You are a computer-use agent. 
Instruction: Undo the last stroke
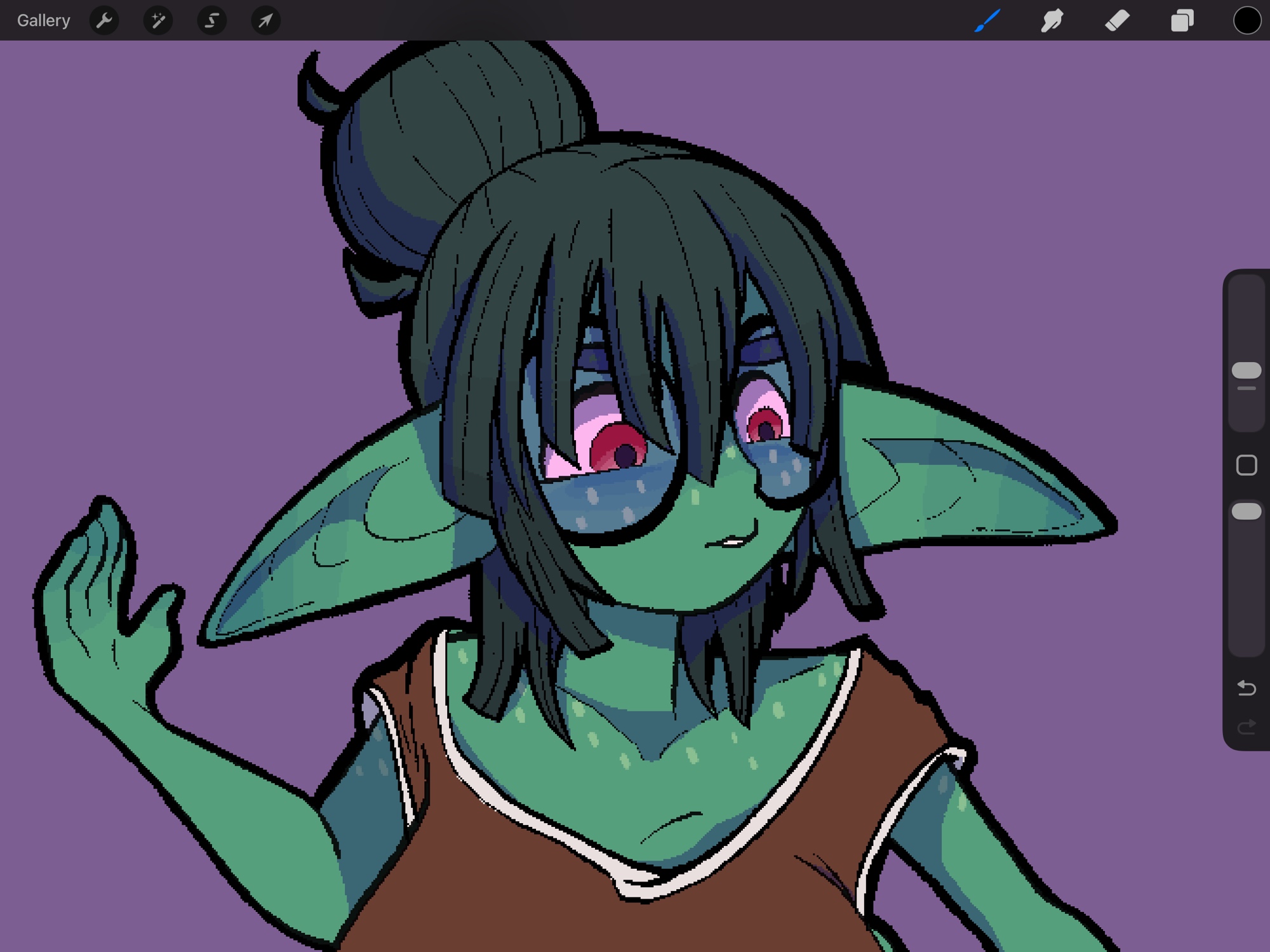pos(1246,688)
